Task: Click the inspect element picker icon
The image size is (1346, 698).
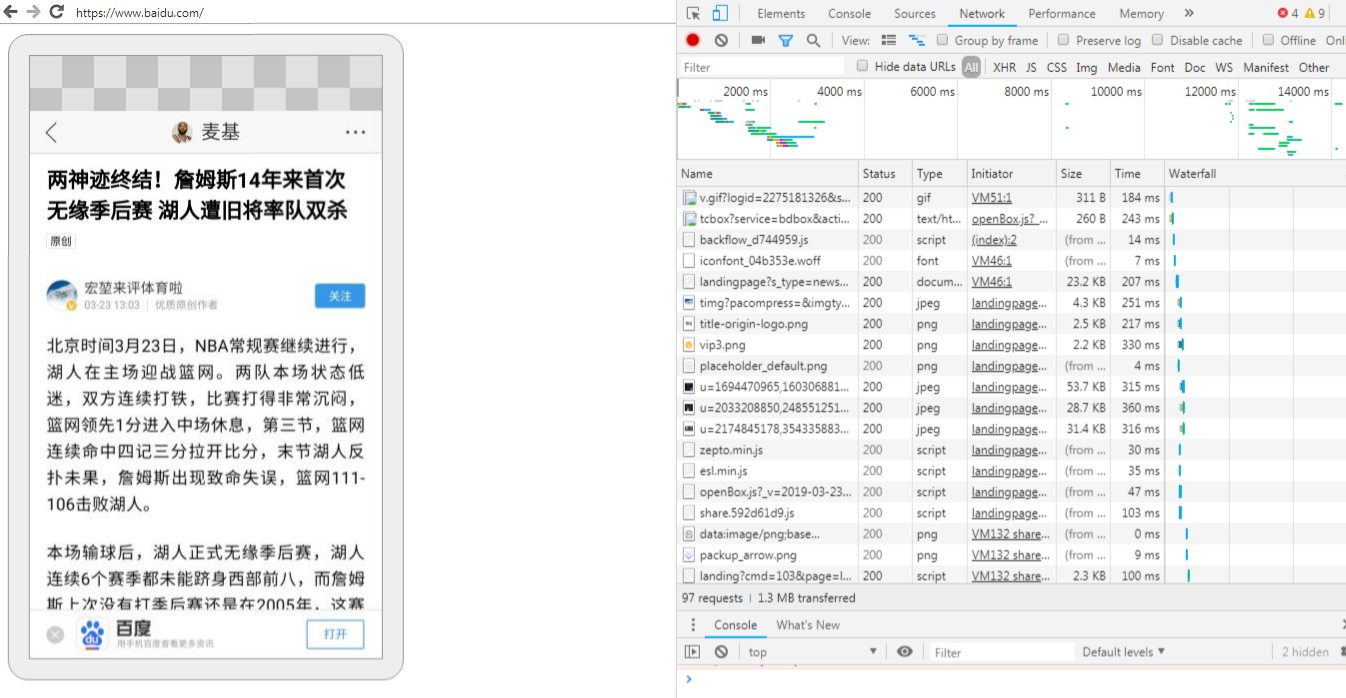Action: coord(694,14)
